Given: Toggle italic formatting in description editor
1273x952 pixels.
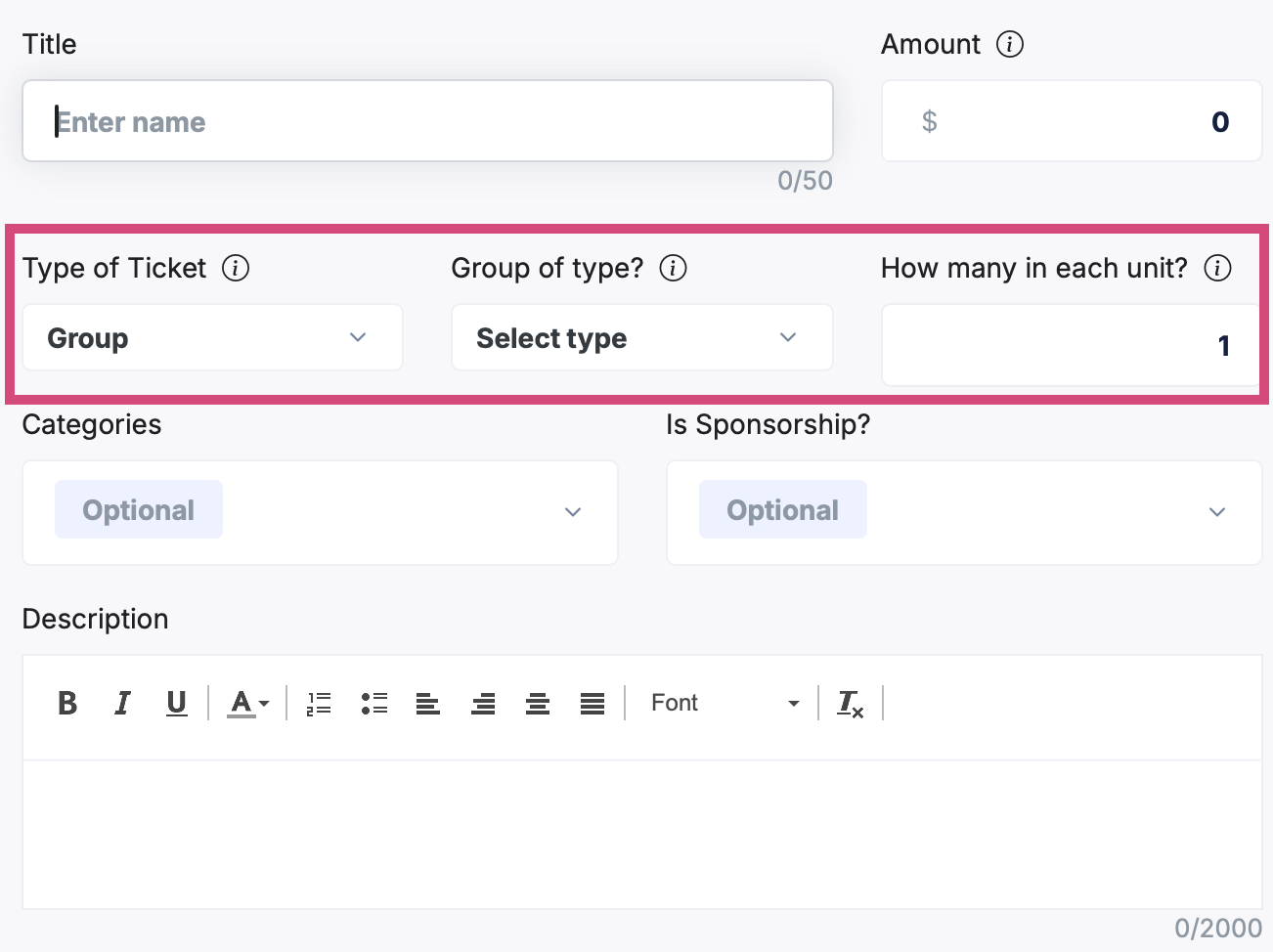Looking at the screenshot, I should tap(122, 703).
